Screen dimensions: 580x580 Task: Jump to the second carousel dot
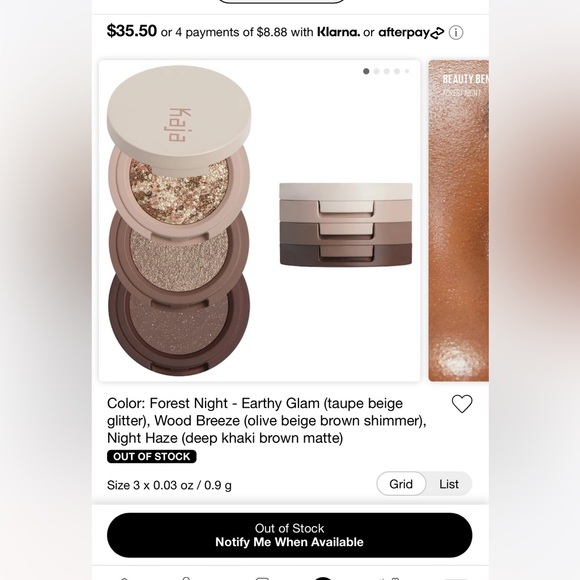click(x=377, y=71)
